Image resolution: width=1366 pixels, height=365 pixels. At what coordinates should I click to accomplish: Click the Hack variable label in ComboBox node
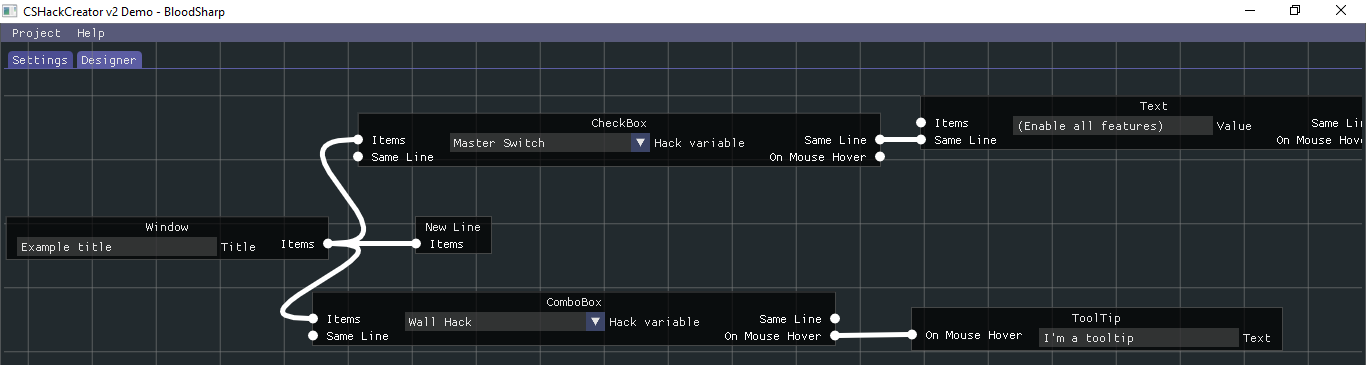point(654,322)
